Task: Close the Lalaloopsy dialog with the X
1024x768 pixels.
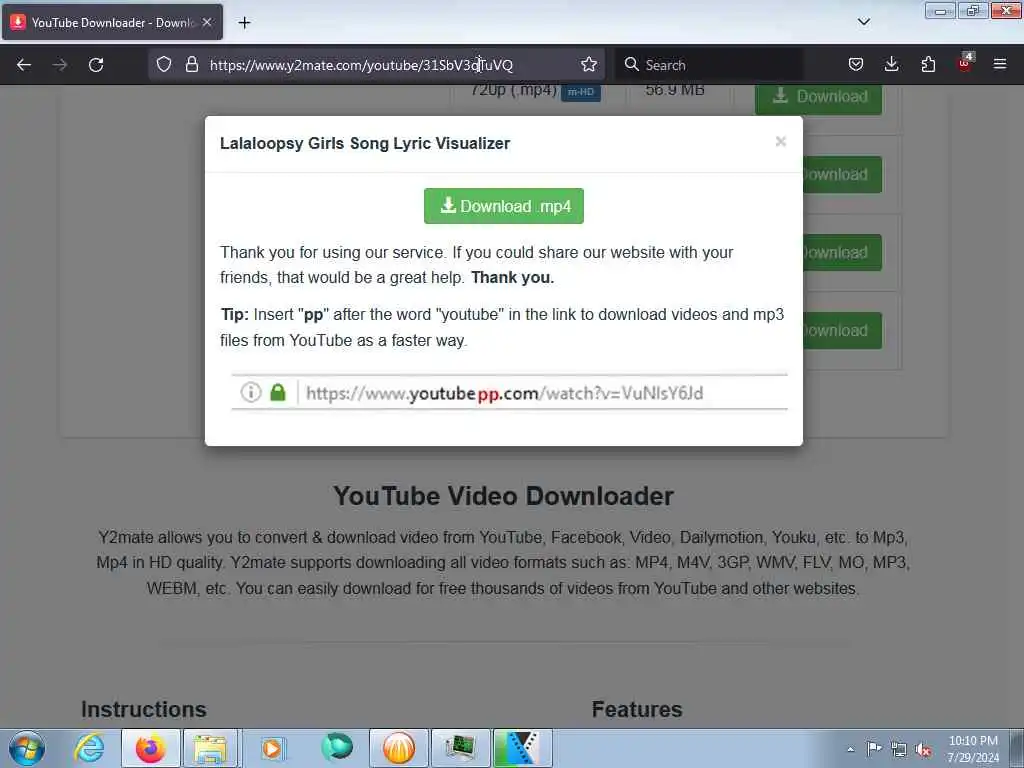Action: pos(780,142)
